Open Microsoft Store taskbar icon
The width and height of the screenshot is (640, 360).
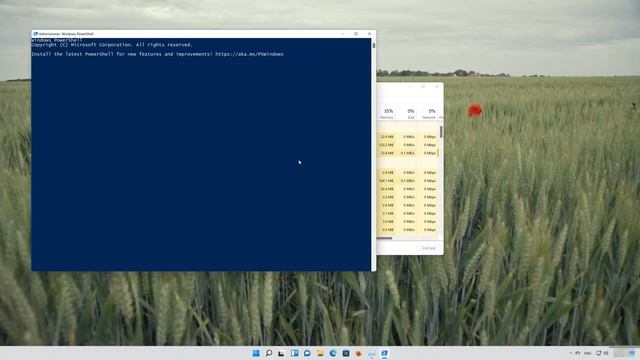346,353
